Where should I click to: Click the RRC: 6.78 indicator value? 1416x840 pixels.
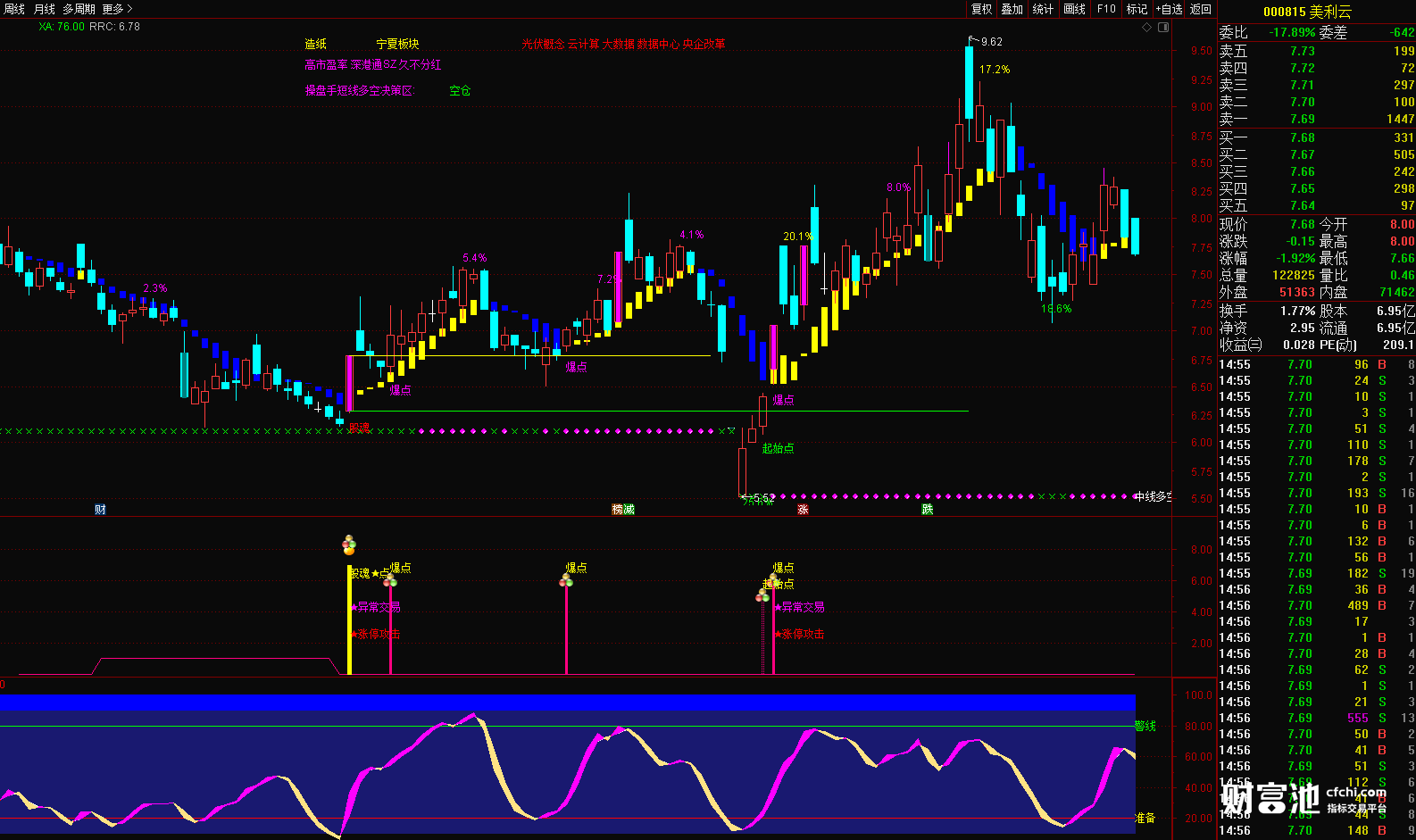115,27
